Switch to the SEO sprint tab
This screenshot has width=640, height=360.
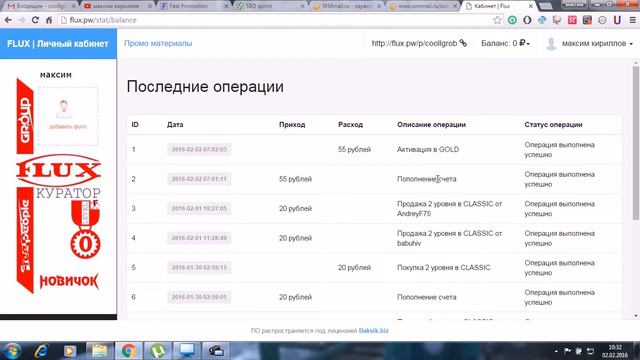click(x=271, y=6)
